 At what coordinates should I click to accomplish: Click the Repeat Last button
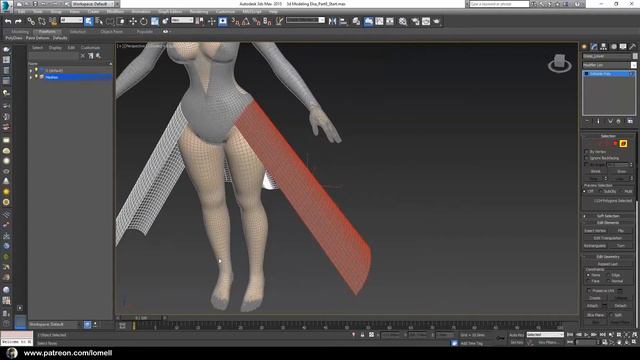pos(608,264)
